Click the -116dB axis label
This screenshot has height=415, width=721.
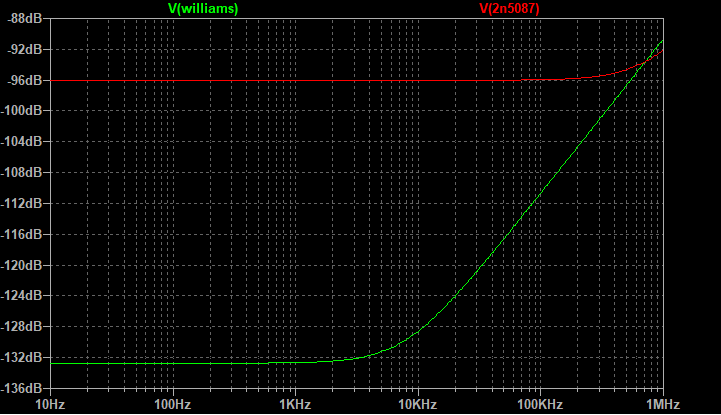[x=22, y=234]
